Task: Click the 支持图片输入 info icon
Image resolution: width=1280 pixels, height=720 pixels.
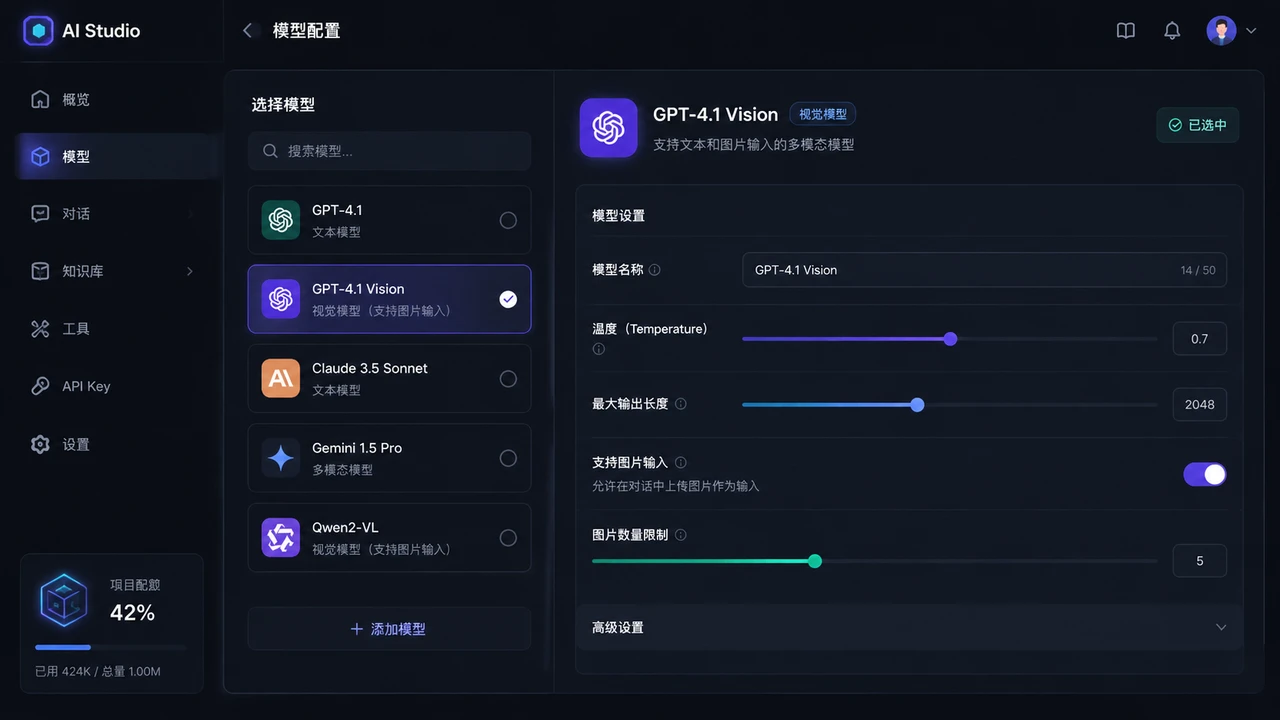Action: pos(681,463)
